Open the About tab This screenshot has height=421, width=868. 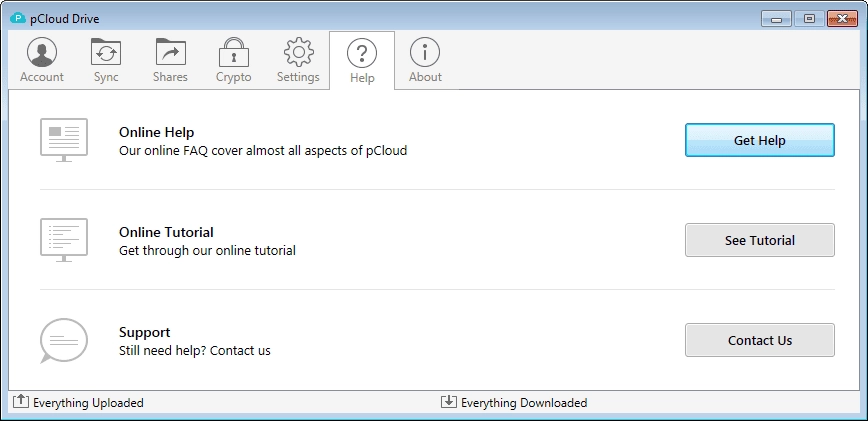[x=425, y=60]
